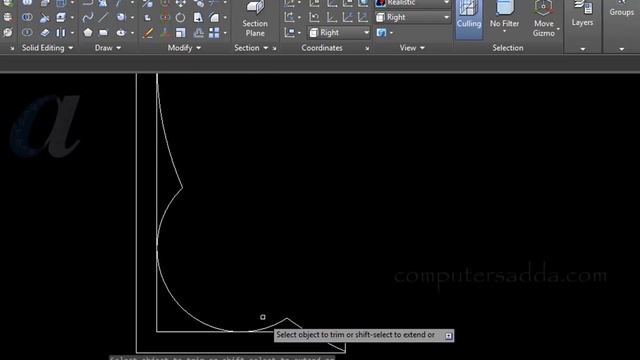Open the Section panel dialog launcher arrow
The width and height of the screenshot is (640, 360).
[274, 49]
